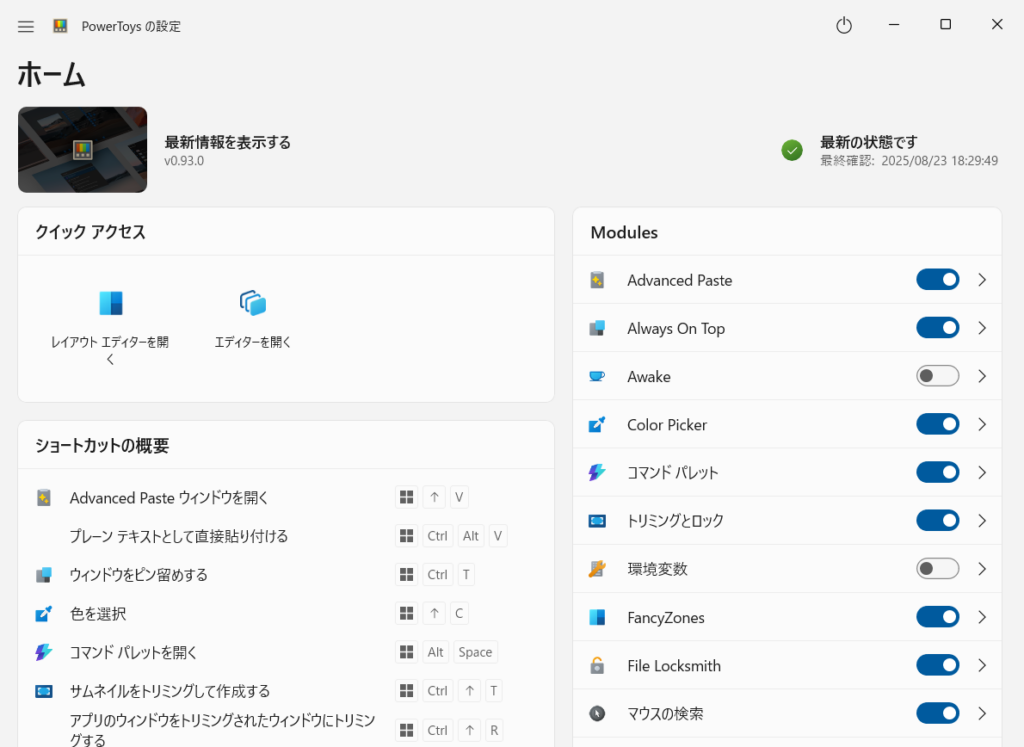Click the green up-to-date checkmark icon

[x=792, y=150]
